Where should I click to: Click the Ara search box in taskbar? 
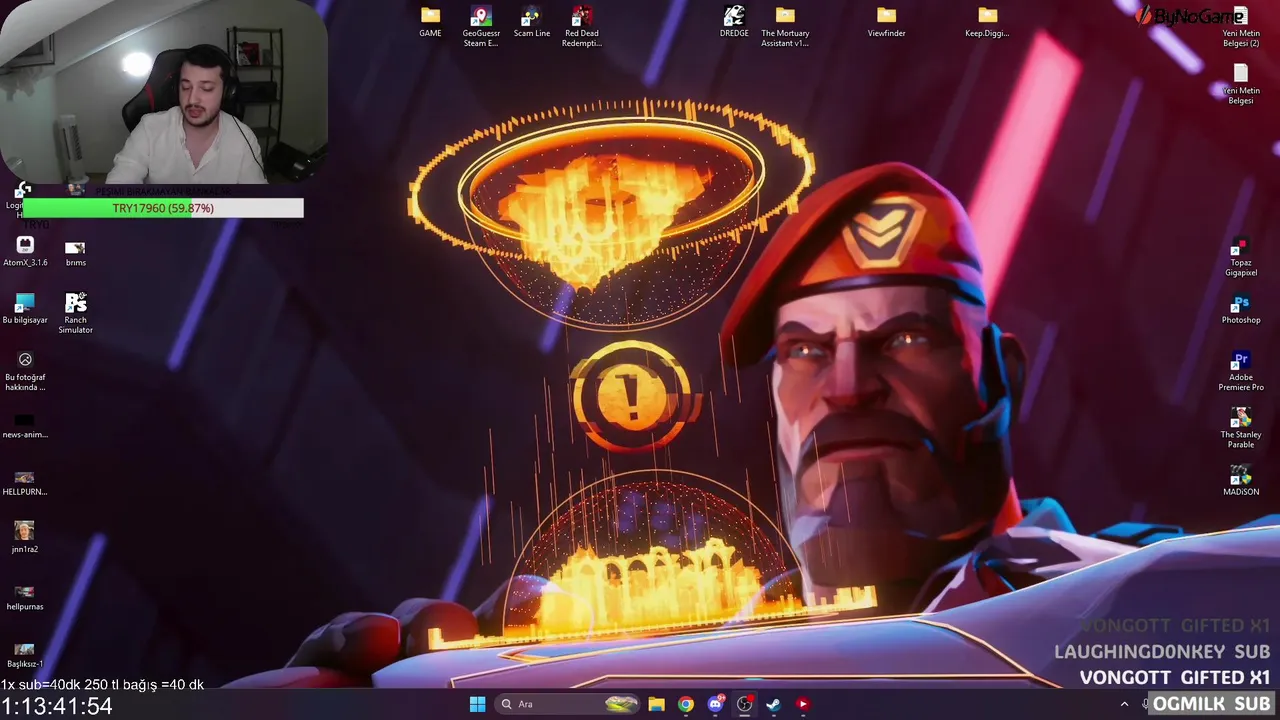[567, 704]
